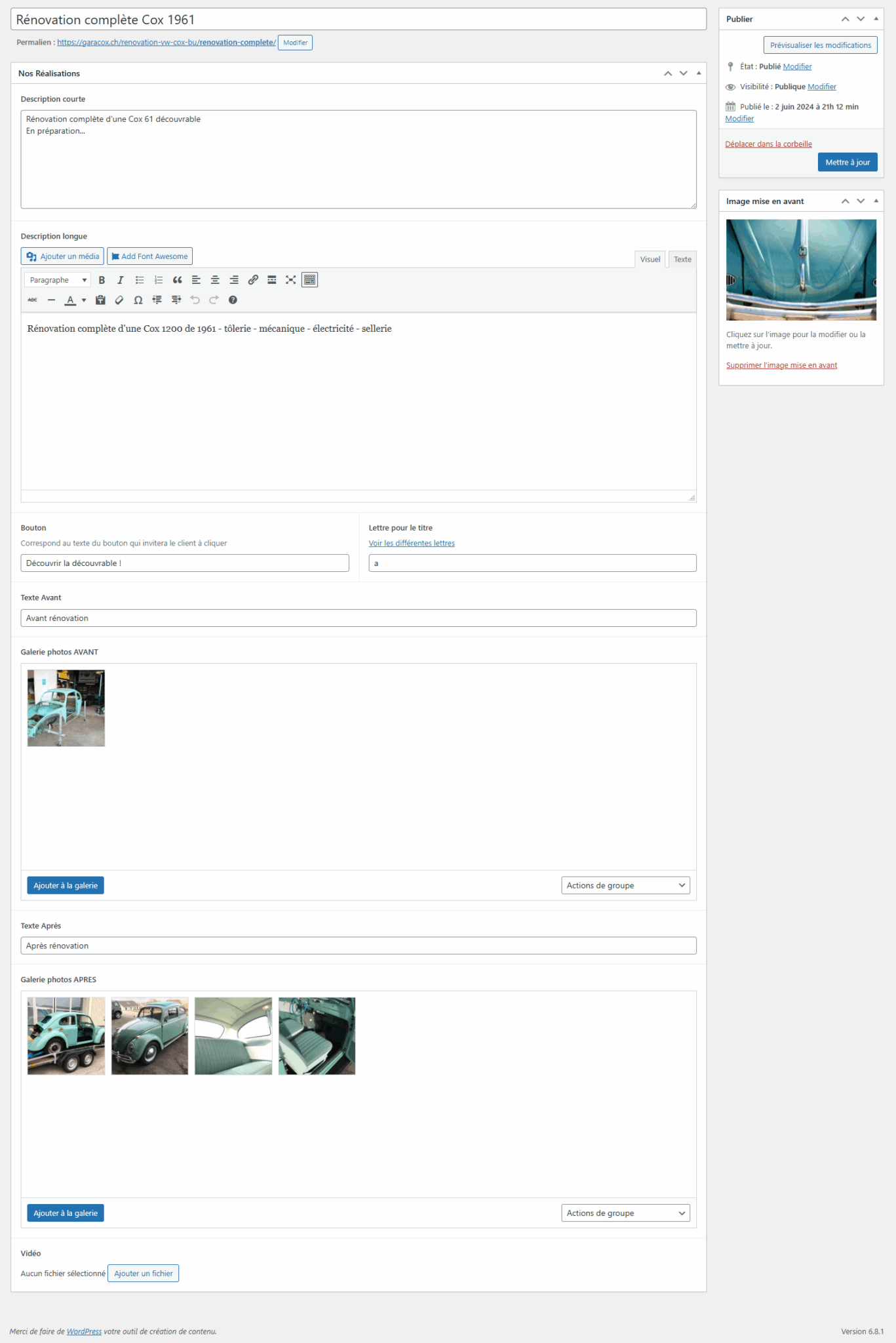This screenshot has height=1343, width=896.
Task: Toggle italic formatting in editor toolbar
Action: point(121,280)
